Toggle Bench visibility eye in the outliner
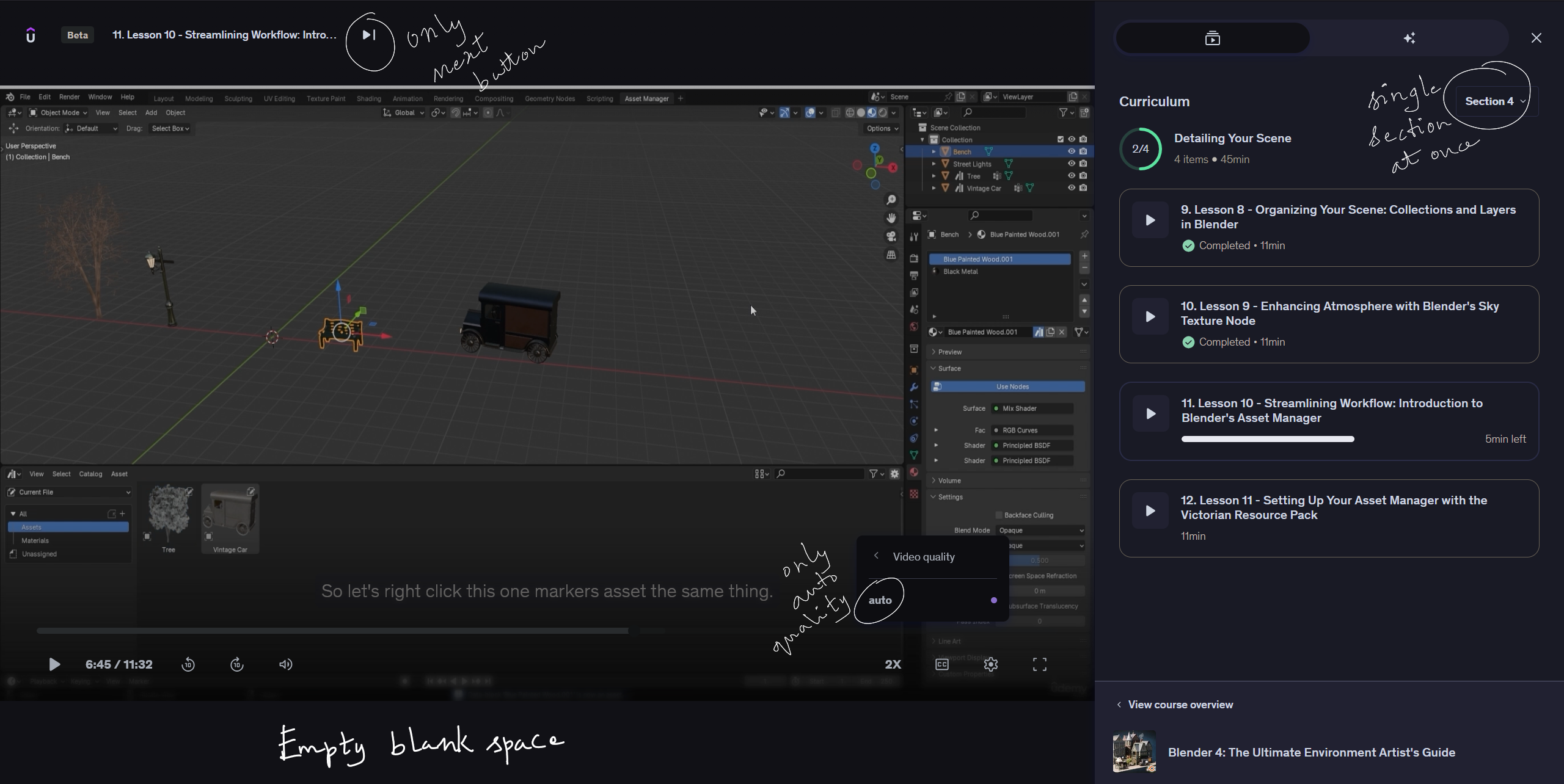The height and width of the screenshot is (784, 1564). tap(1071, 151)
